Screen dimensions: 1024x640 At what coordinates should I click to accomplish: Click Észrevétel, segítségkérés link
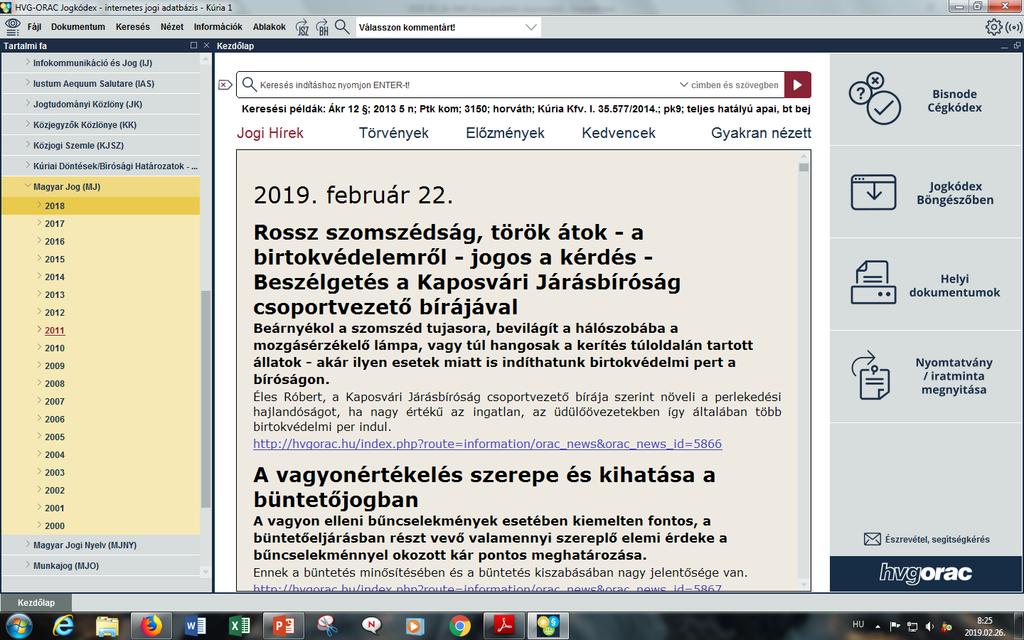pos(936,539)
